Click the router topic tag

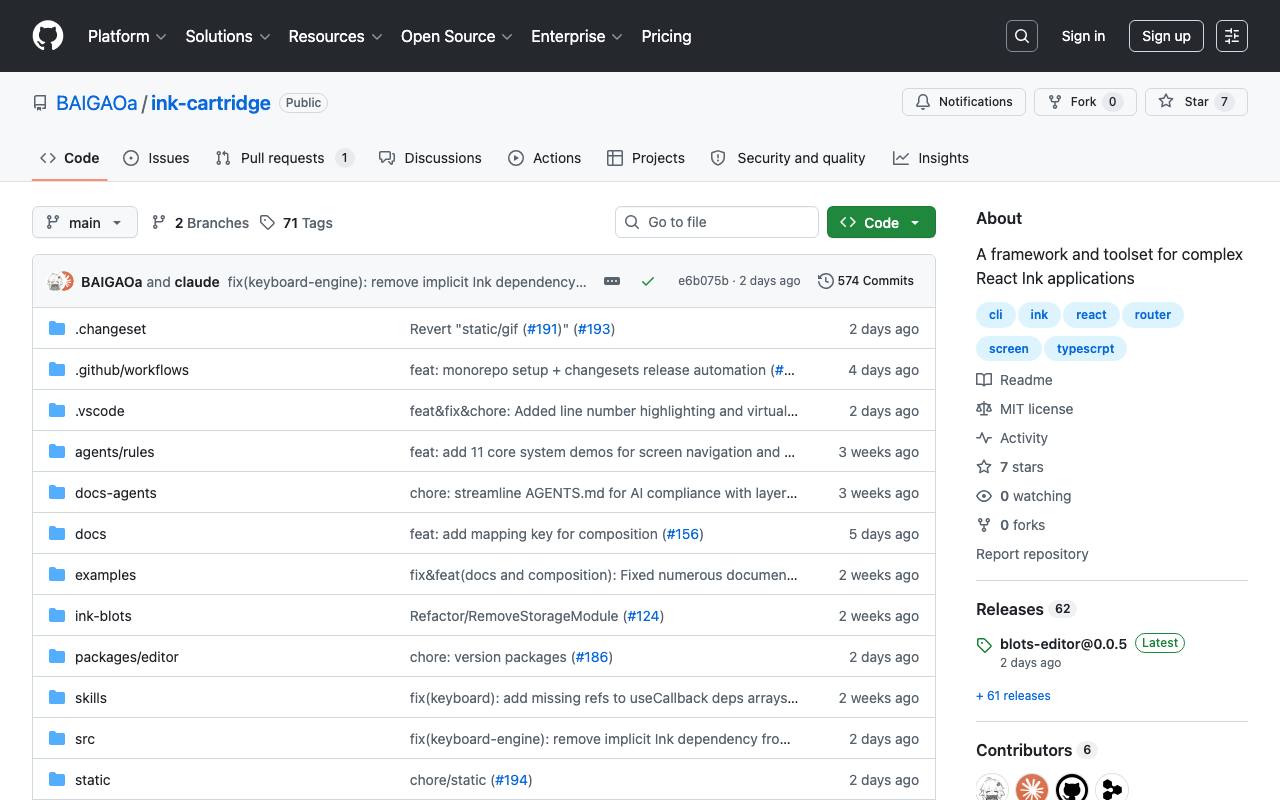click(x=1153, y=315)
